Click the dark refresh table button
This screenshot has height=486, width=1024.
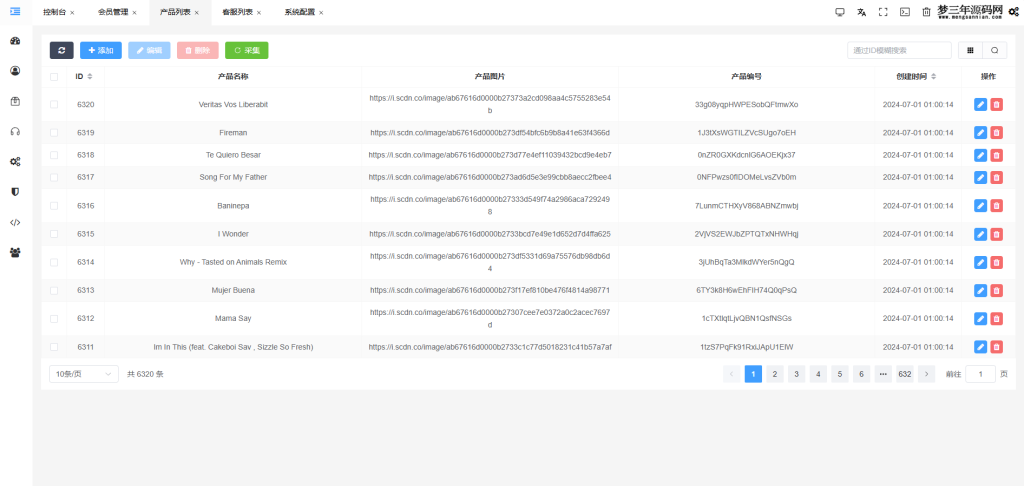coord(62,50)
